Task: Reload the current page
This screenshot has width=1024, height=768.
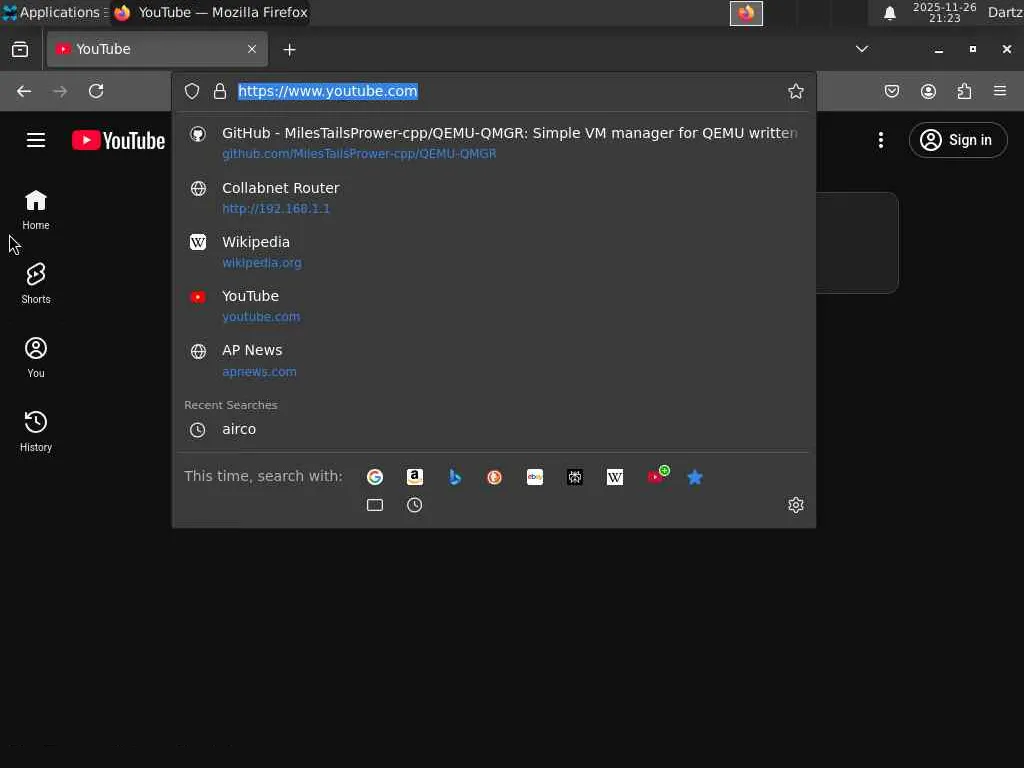Action: [x=96, y=91]
